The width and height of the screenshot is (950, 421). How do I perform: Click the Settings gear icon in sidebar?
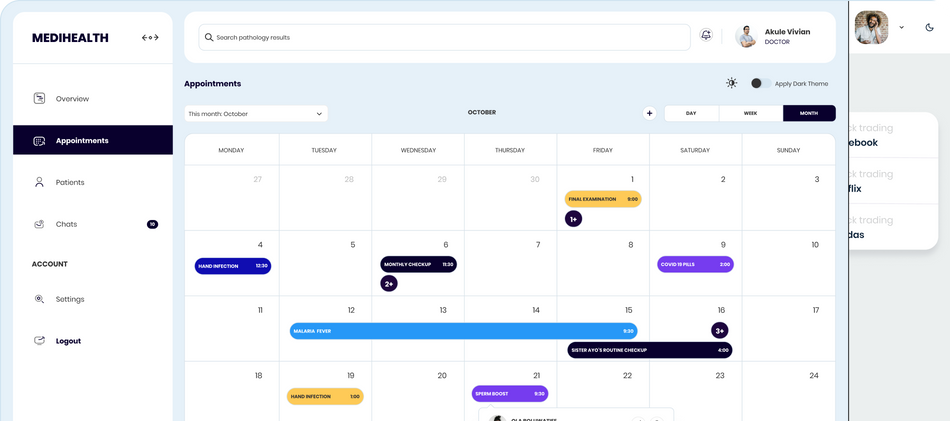coord(39,299)
